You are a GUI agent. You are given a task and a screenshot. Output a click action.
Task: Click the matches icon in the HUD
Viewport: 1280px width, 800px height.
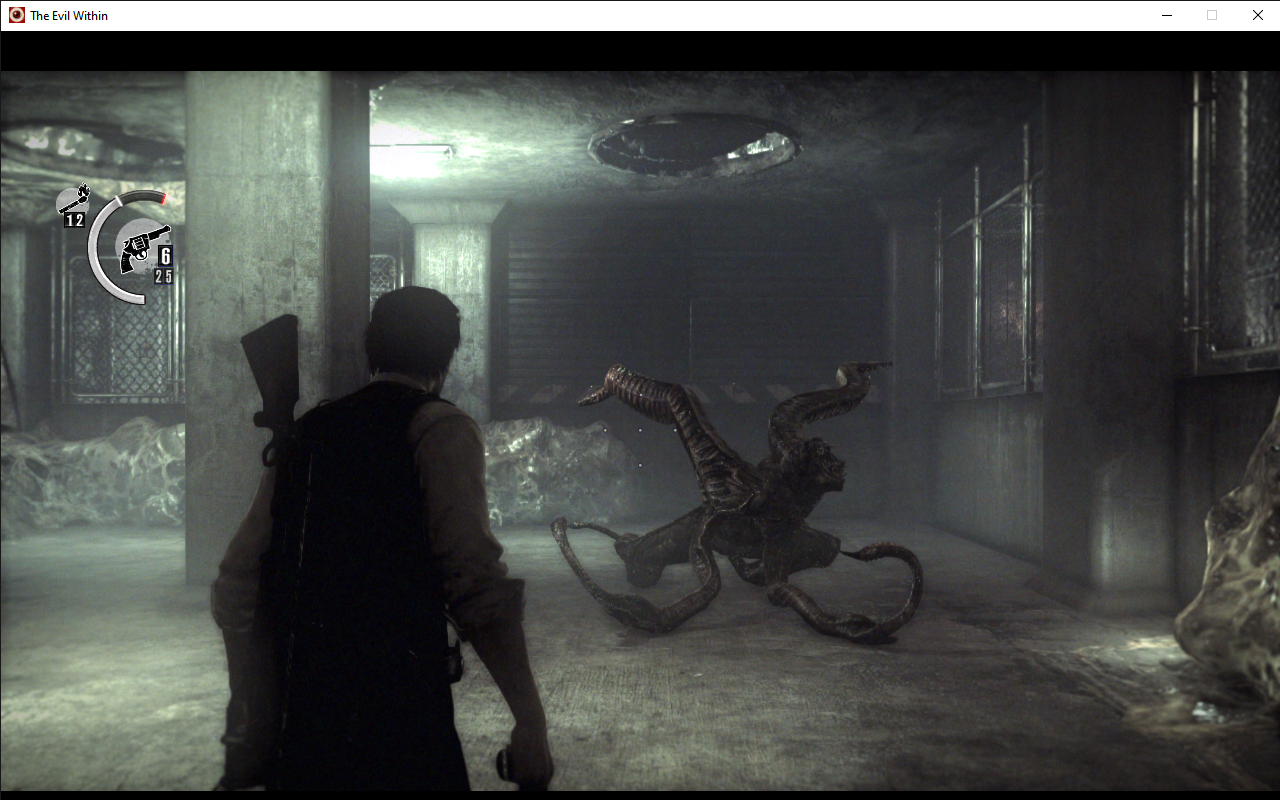click(75, 198)
